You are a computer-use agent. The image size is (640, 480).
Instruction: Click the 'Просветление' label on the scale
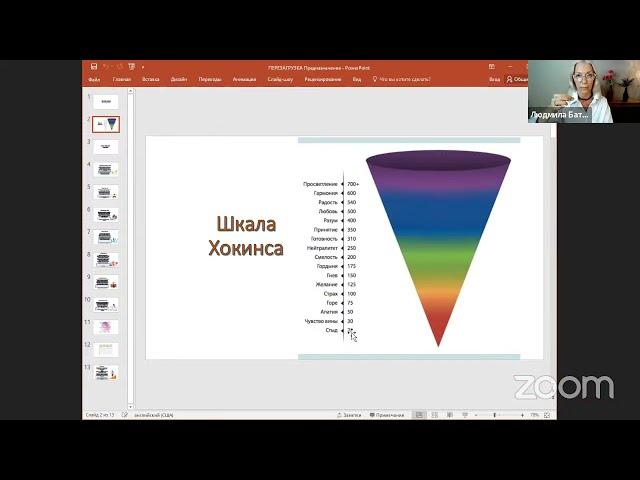pos(320,184)
